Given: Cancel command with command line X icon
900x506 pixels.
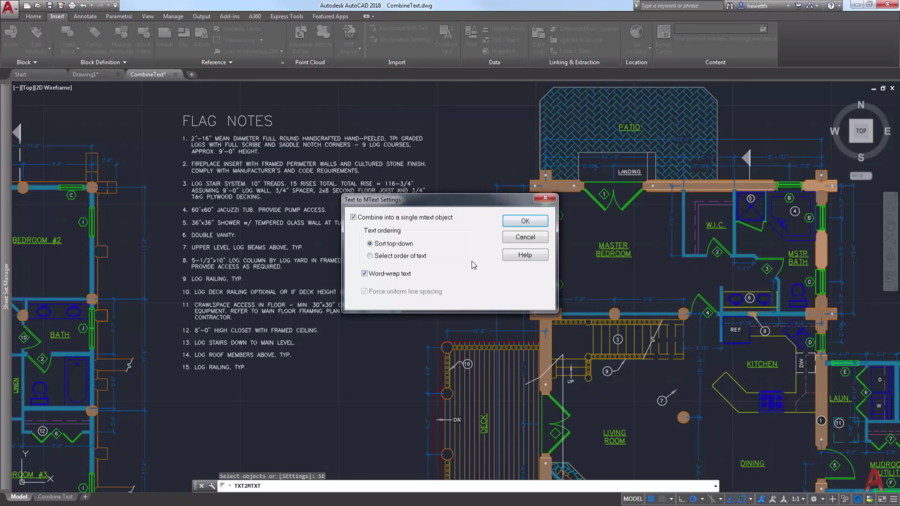Looking at the screenshot, I should pos(200,486).
